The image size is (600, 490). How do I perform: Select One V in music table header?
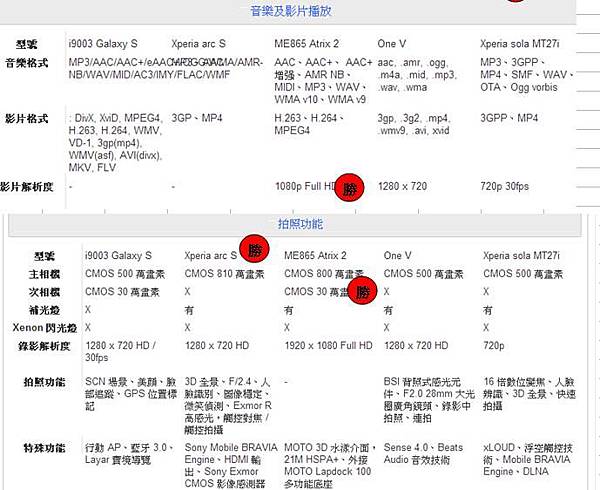pos(391,44)
